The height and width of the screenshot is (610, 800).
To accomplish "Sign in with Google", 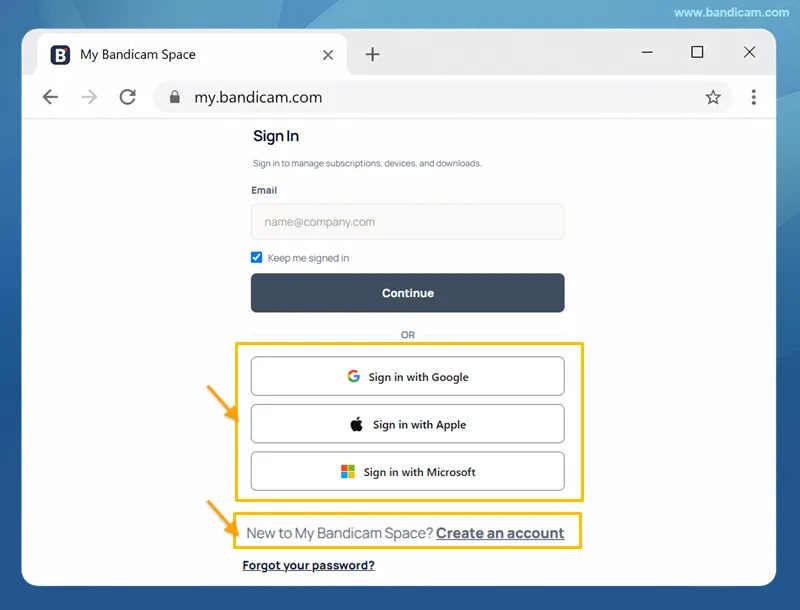I will coord(408,376).
